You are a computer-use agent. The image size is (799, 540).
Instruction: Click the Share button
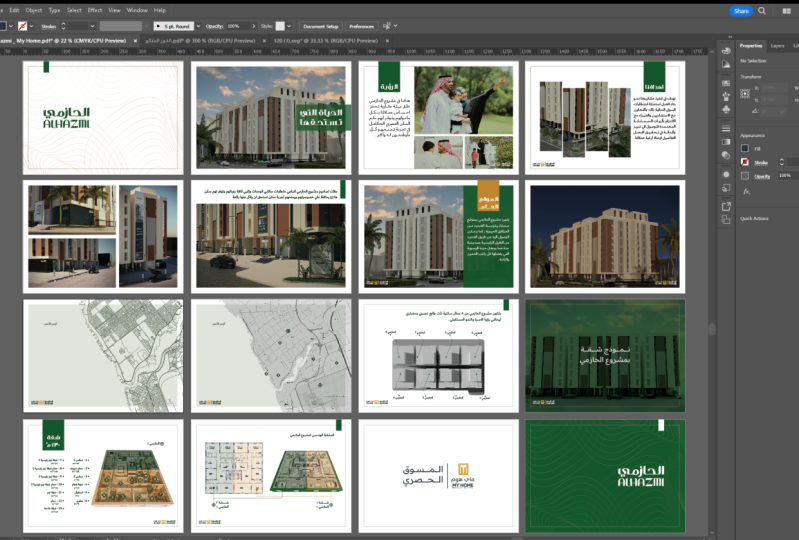(741, 11)
